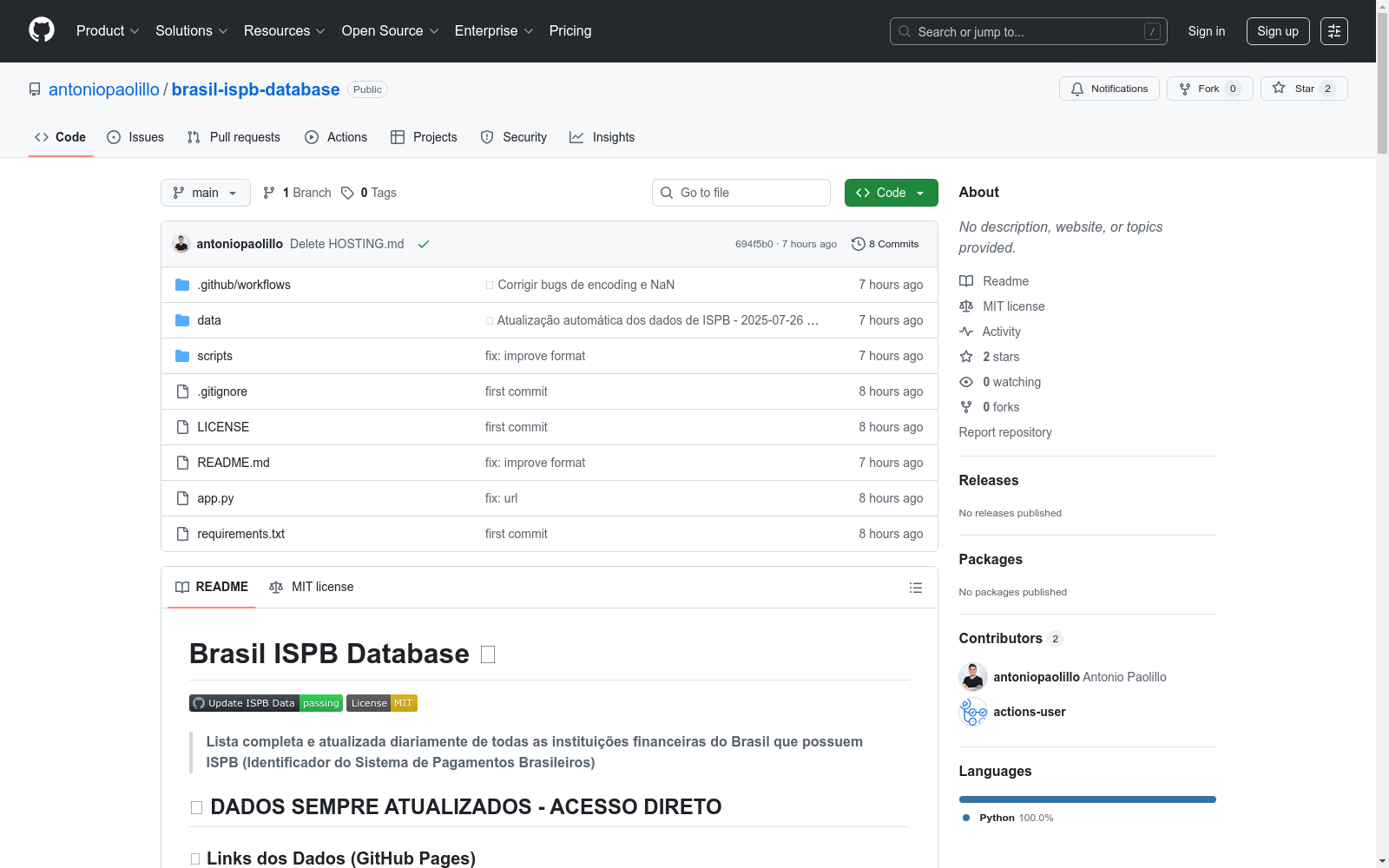
Task: Expand the Resources menu
Action: [x=285, y=31]
